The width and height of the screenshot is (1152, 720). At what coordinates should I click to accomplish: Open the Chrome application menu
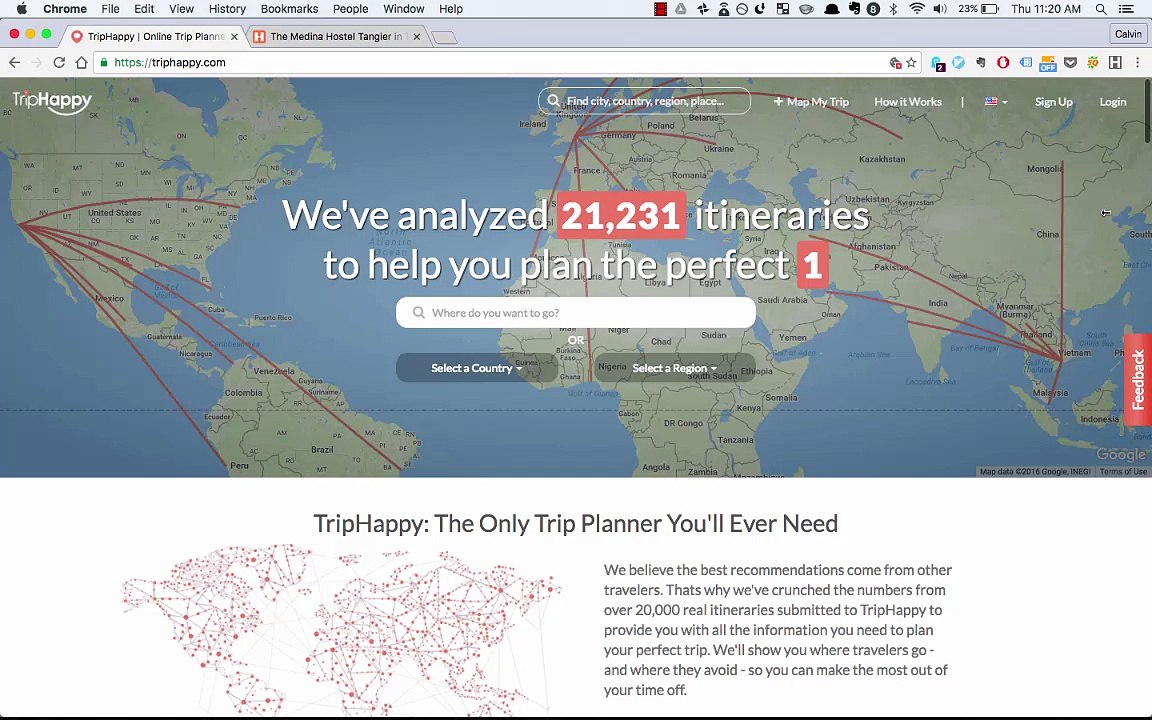pos(65,9)
